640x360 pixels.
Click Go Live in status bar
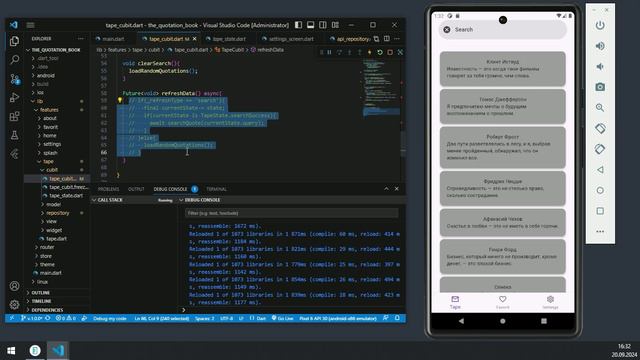tap(282, 318)
